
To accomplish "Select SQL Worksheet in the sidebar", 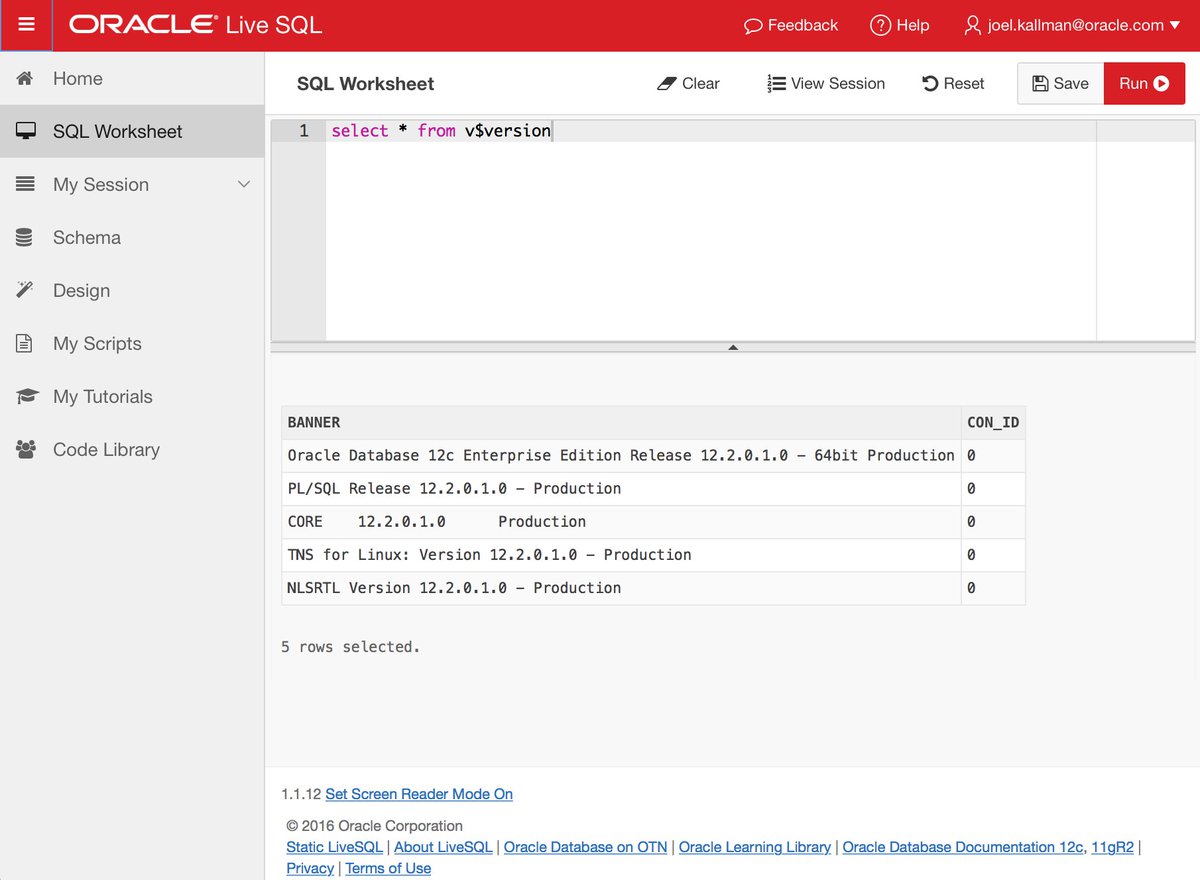I will point(132,131).
